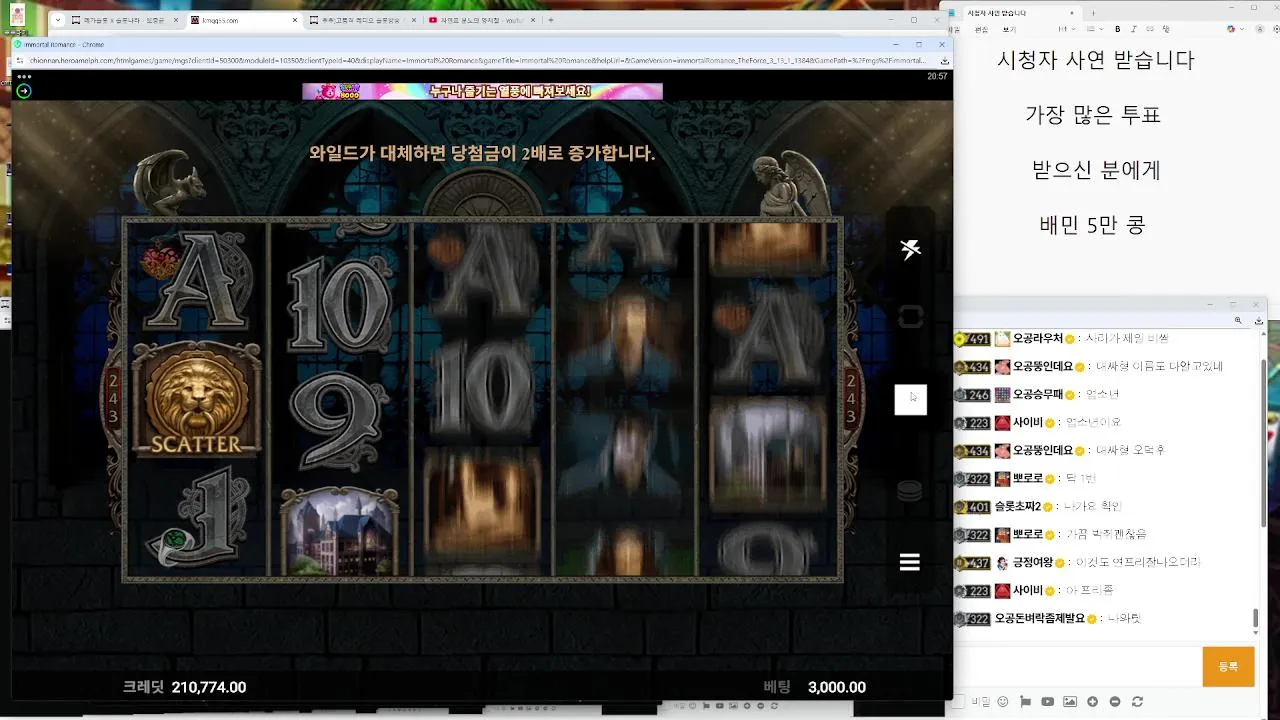Click the green arrow circle icon

(x=24, y=91)
